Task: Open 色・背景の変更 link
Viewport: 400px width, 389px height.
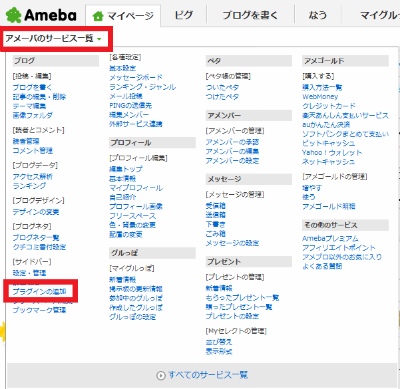Action: click(x=133, y=225)
